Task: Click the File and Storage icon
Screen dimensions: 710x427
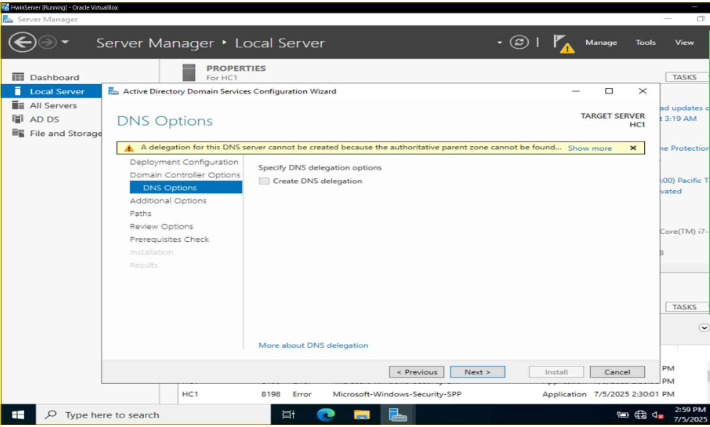Action: tap(18, 133)
